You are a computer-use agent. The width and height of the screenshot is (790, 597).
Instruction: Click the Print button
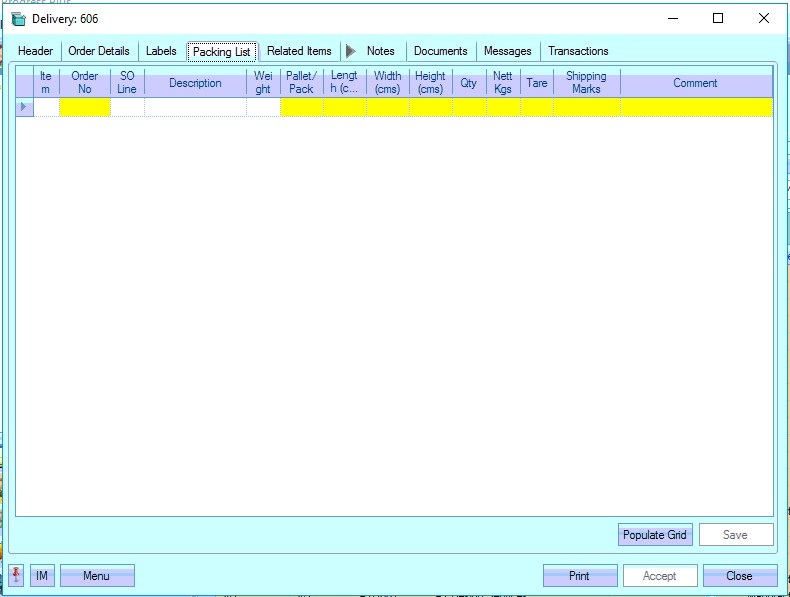coord(579,576)
